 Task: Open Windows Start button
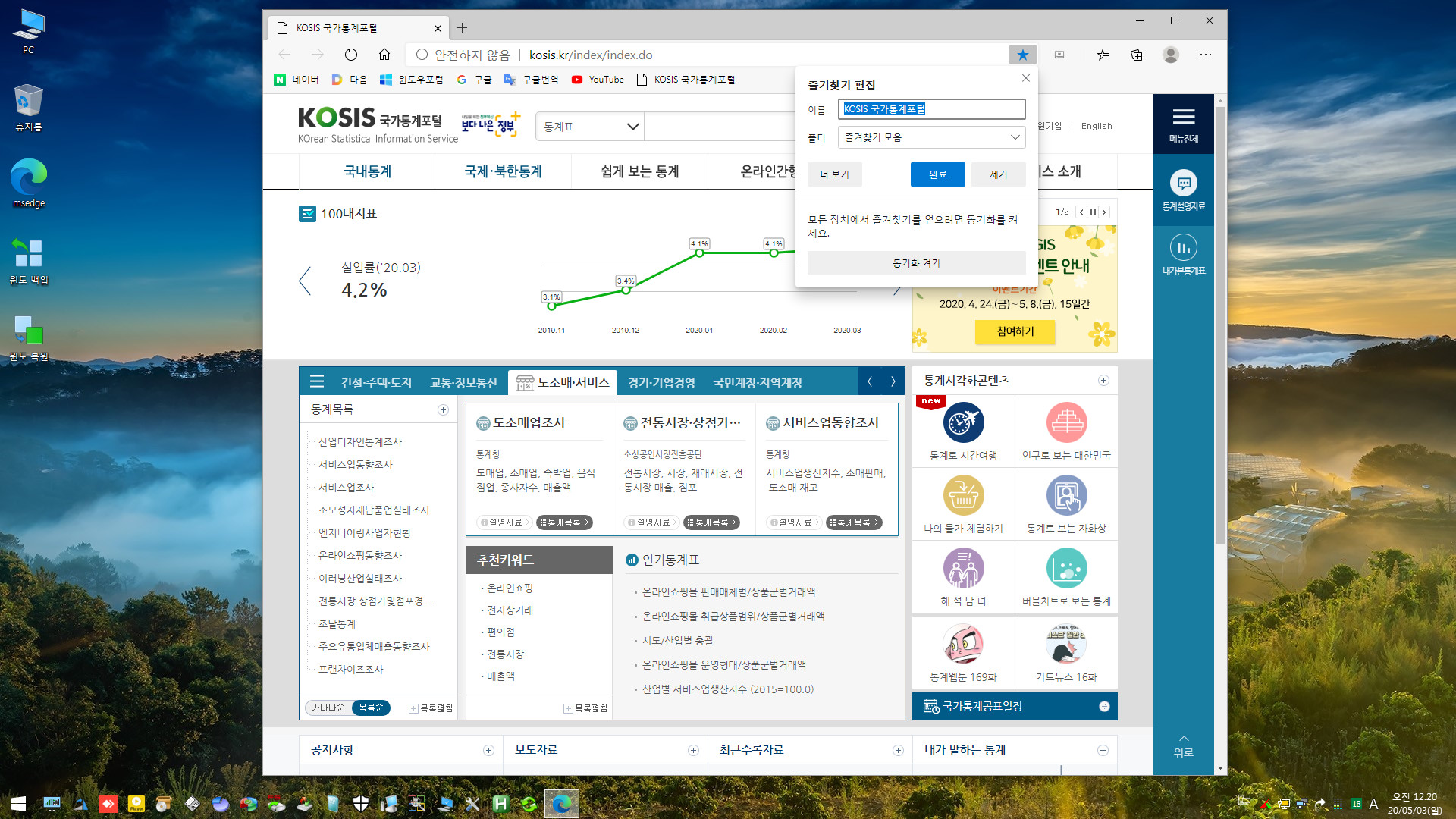click(18, 804)
